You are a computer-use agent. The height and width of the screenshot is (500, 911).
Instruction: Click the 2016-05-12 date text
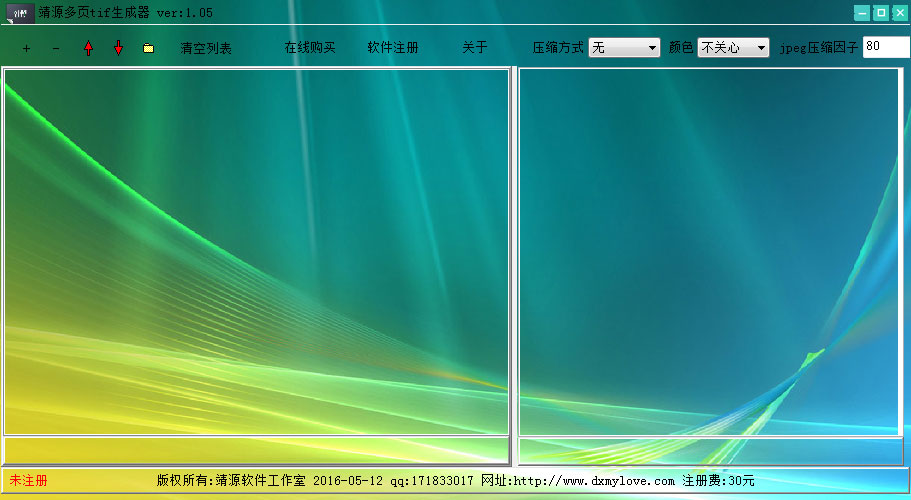pos(348,481)
